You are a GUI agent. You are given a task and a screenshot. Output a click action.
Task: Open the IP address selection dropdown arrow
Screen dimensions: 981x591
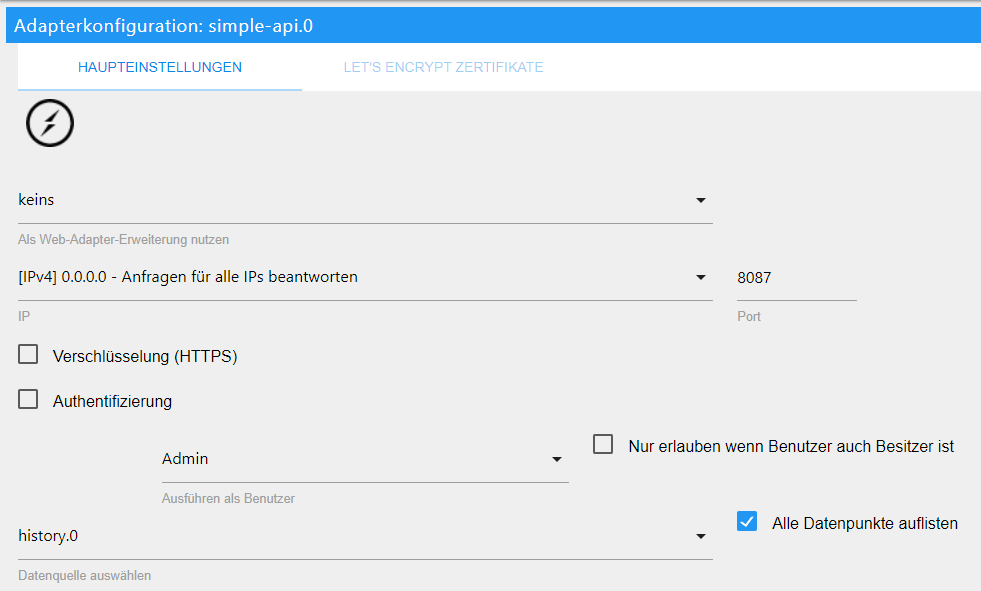[x=701, y=277]
